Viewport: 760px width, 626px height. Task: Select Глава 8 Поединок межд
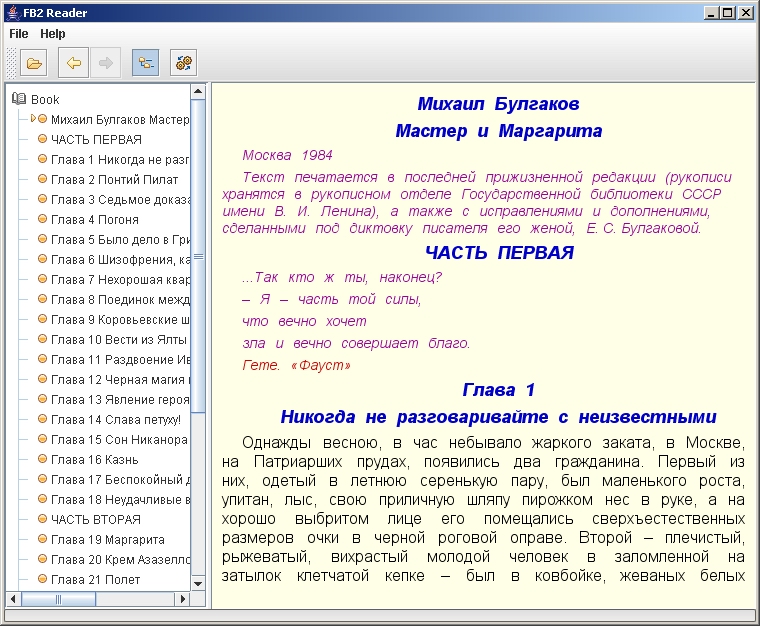pos(120,299)
